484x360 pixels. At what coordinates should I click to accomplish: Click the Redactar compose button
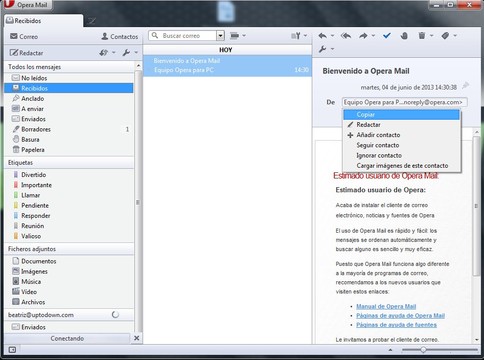coord(26,53)
